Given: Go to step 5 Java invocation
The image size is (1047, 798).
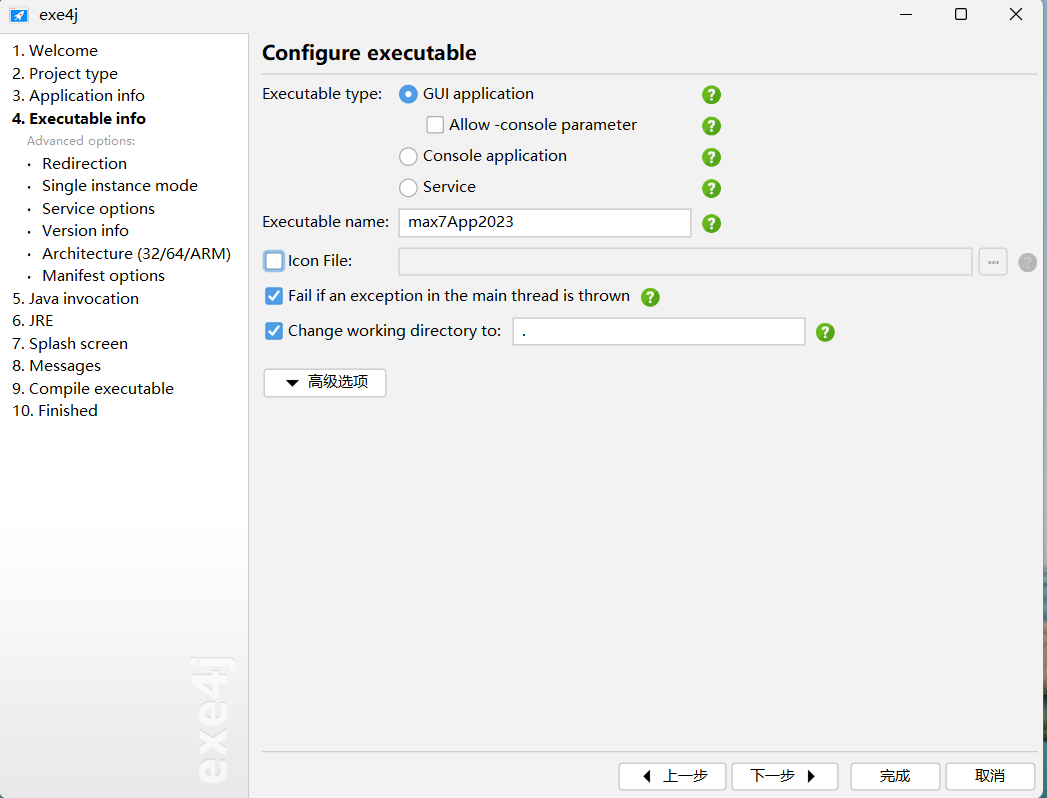Looking at the screenshot, I should click(x=75, y=298).
